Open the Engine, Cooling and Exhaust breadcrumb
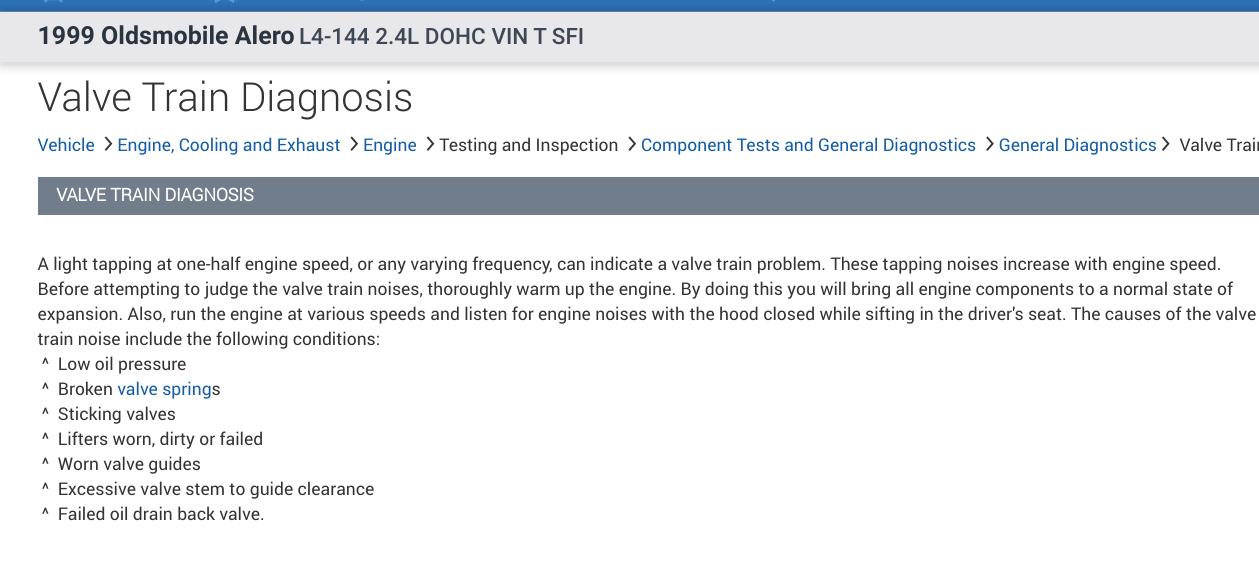1259x573 pixels. (x=229, y=145)
